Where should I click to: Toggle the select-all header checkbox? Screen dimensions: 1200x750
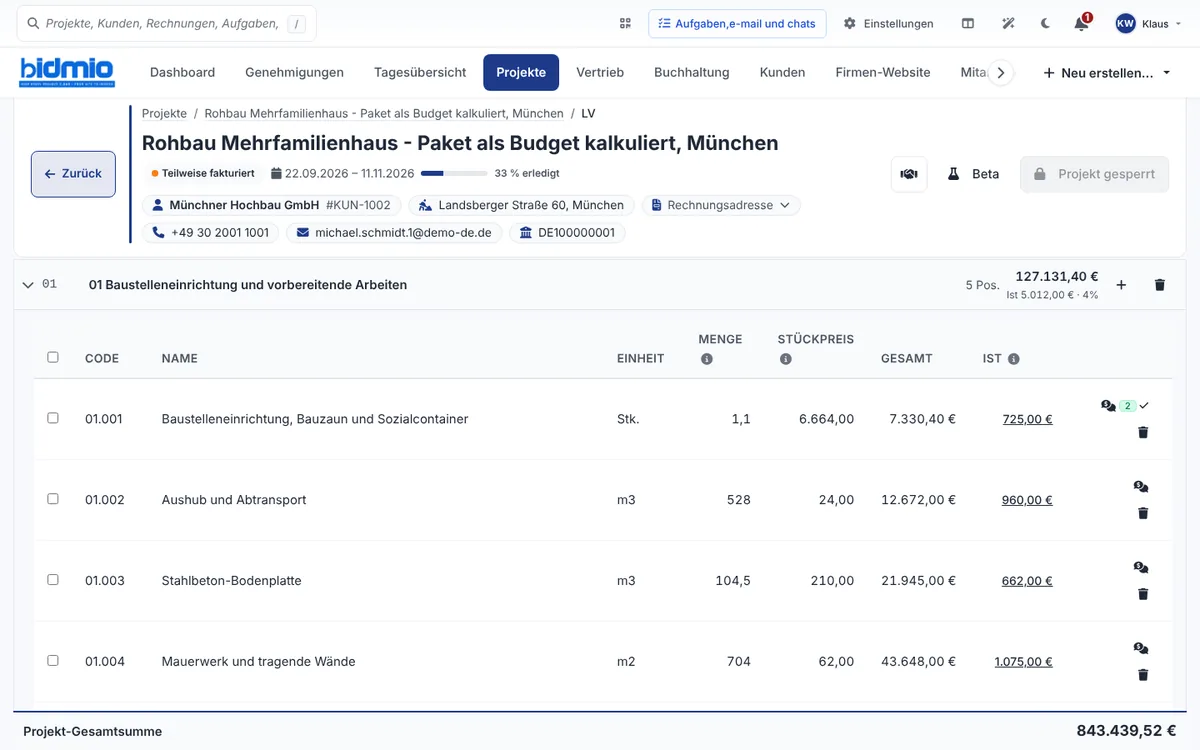coord(53,357)
